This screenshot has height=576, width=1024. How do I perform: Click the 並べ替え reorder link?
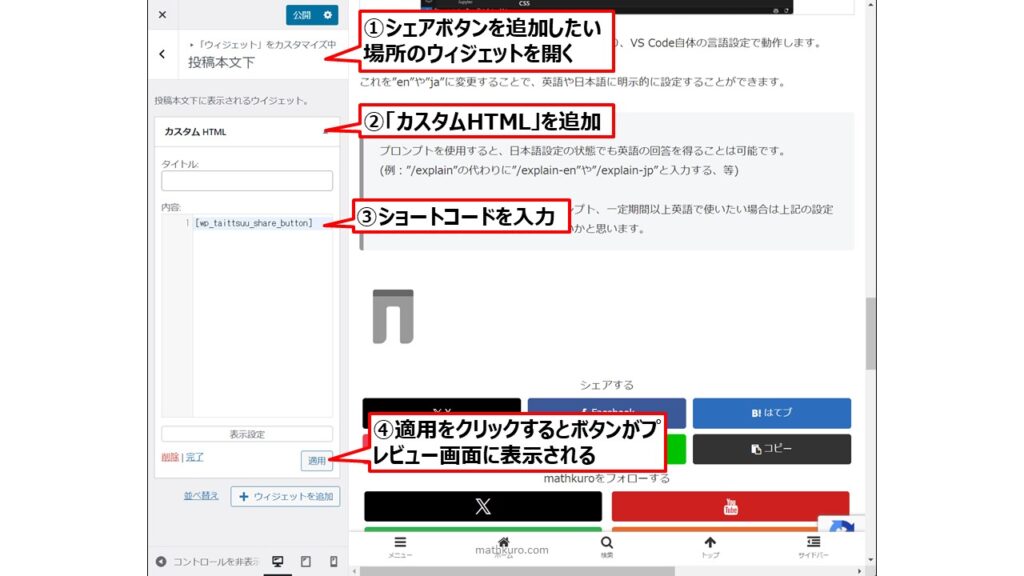[x=200, y=496]
